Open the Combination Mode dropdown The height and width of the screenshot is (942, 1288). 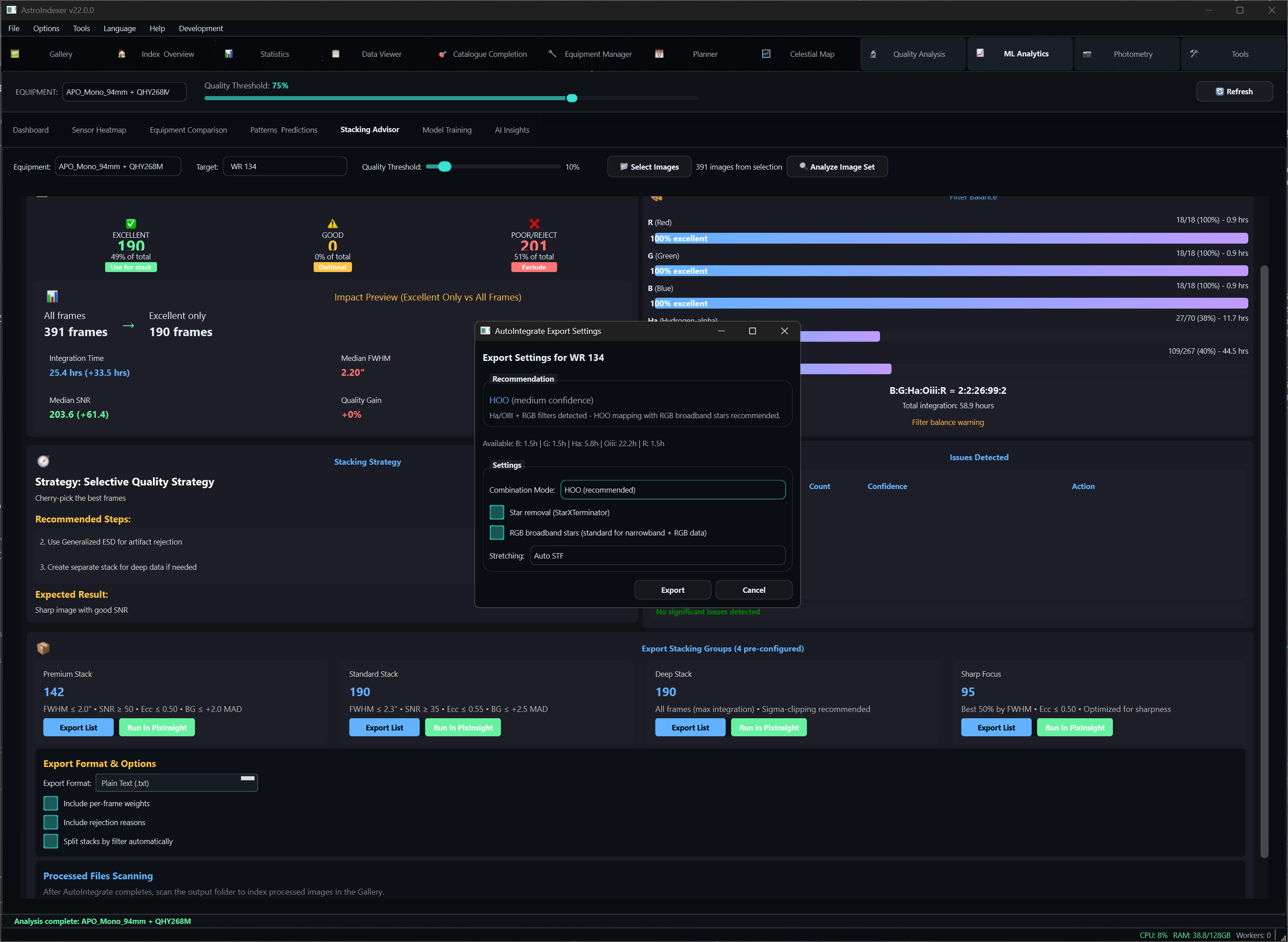click(673, 489)
